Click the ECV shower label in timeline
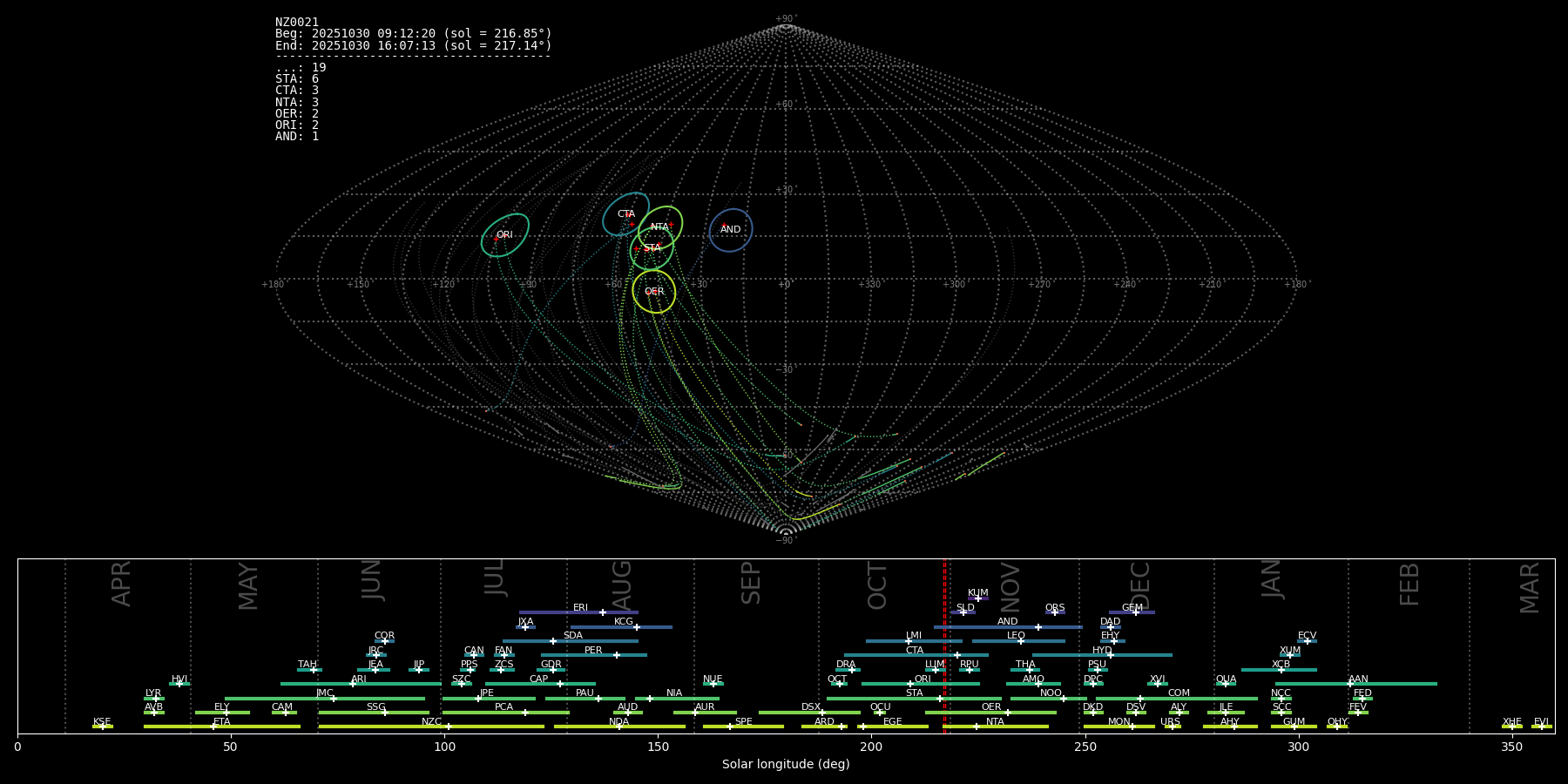 pyautogui.click(x=1307, y=636)
